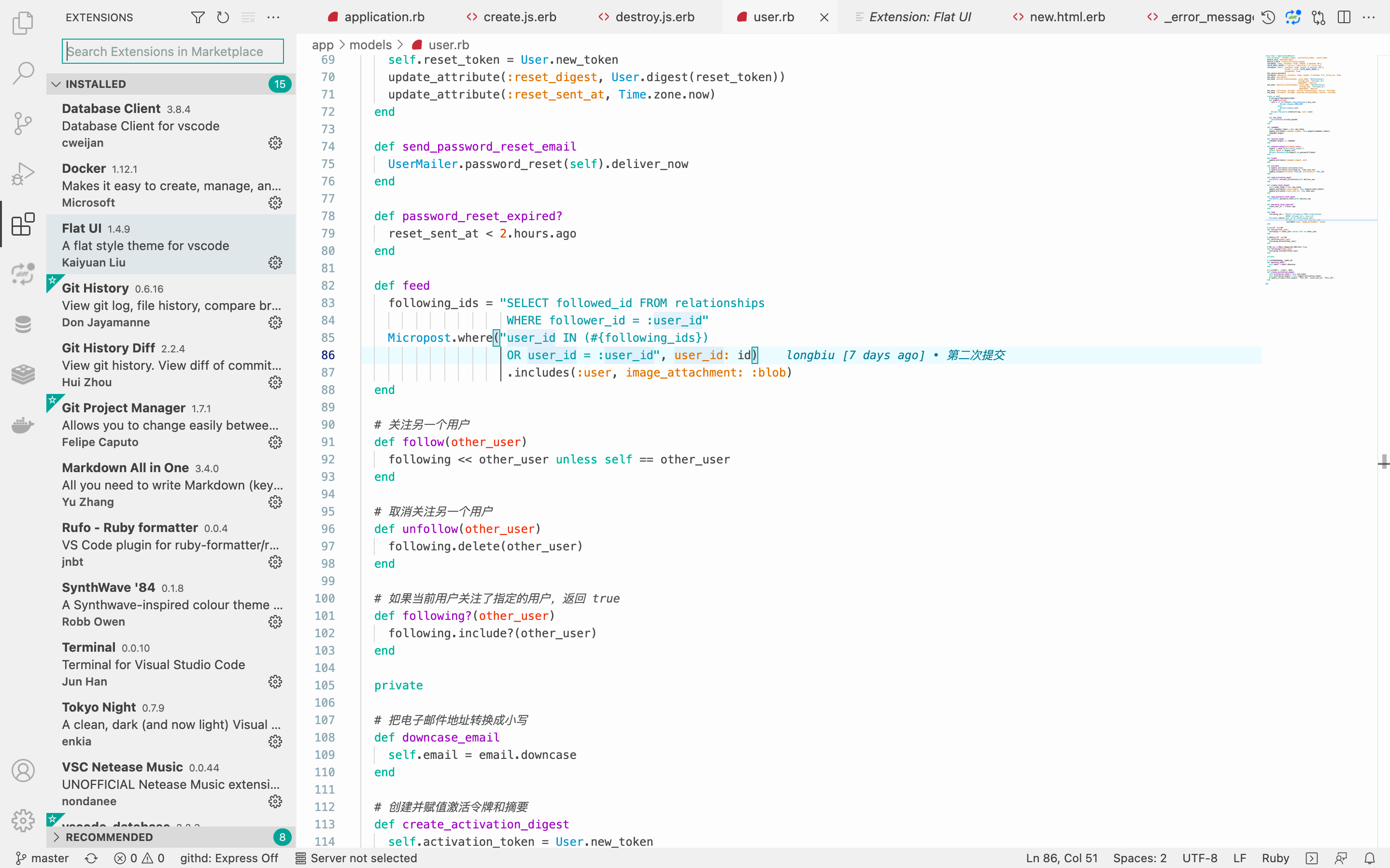
Task: Open the Database activity bar icon
Action: (23, 324)
